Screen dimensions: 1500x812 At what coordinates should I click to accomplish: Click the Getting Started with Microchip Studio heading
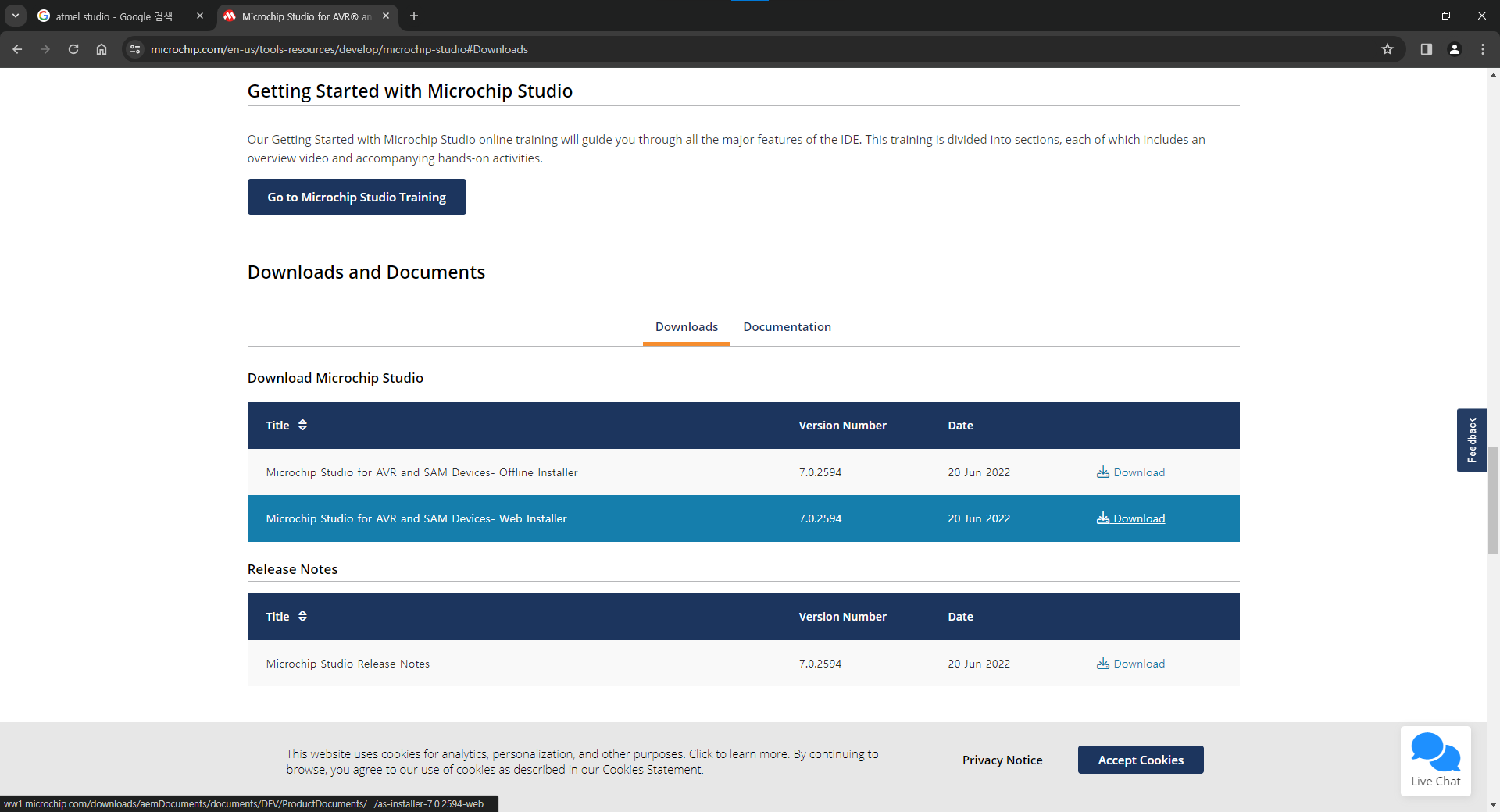point(410,91)
